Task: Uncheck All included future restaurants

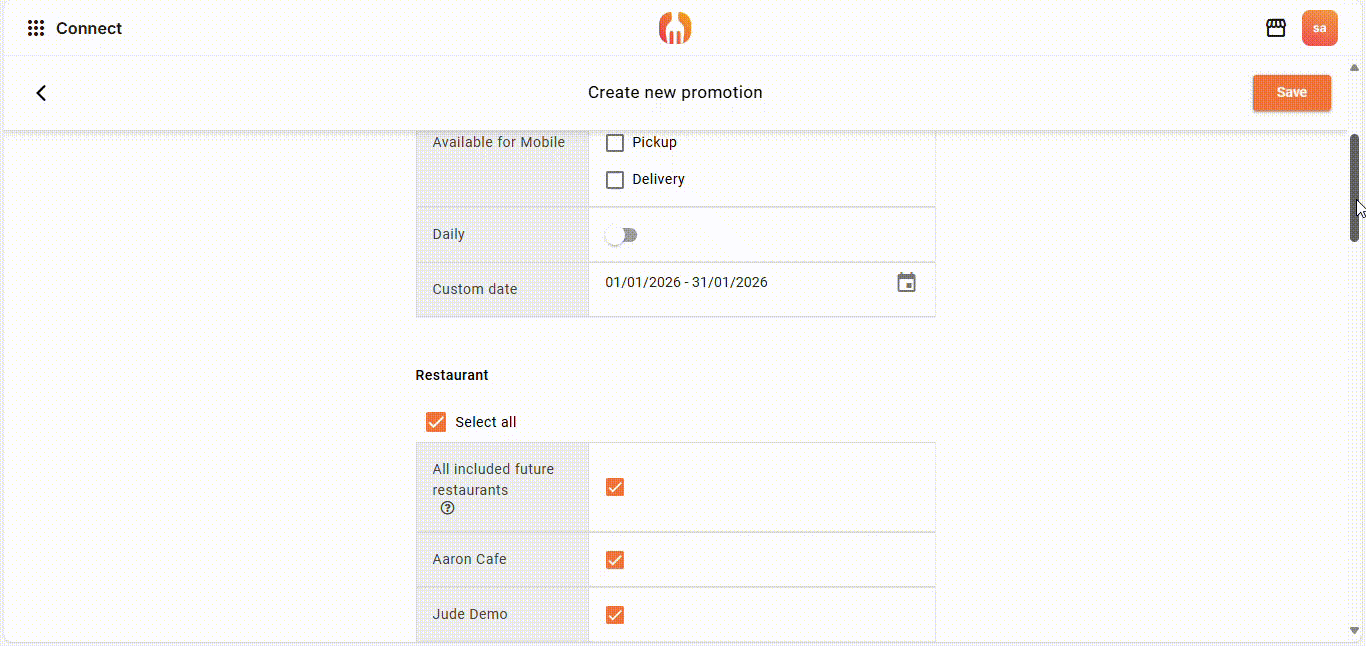Action: click(x=615, y=487)
